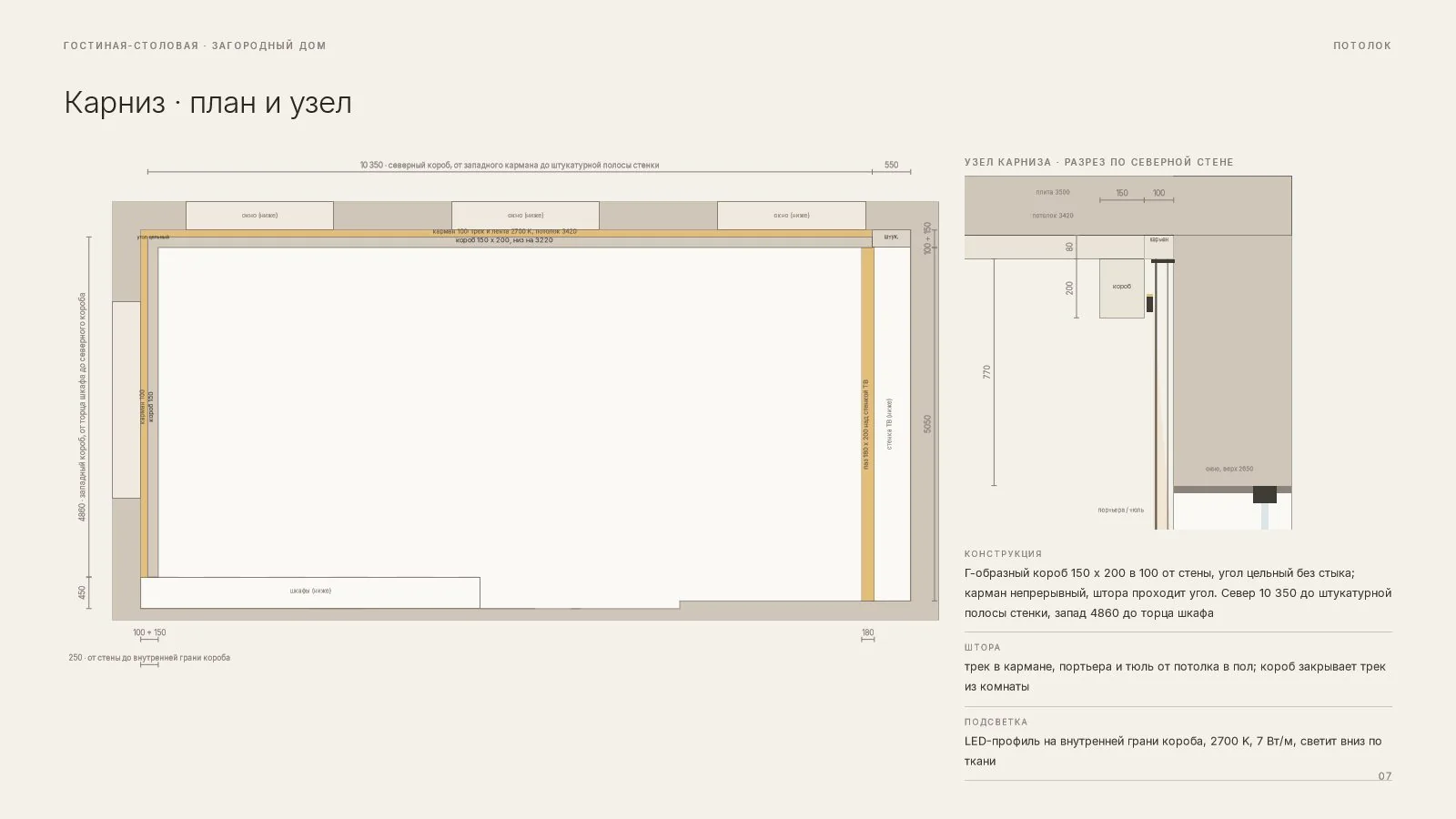Click the 'угол цельный' corner label
The image size is (1456, 819).
[153, 237]
